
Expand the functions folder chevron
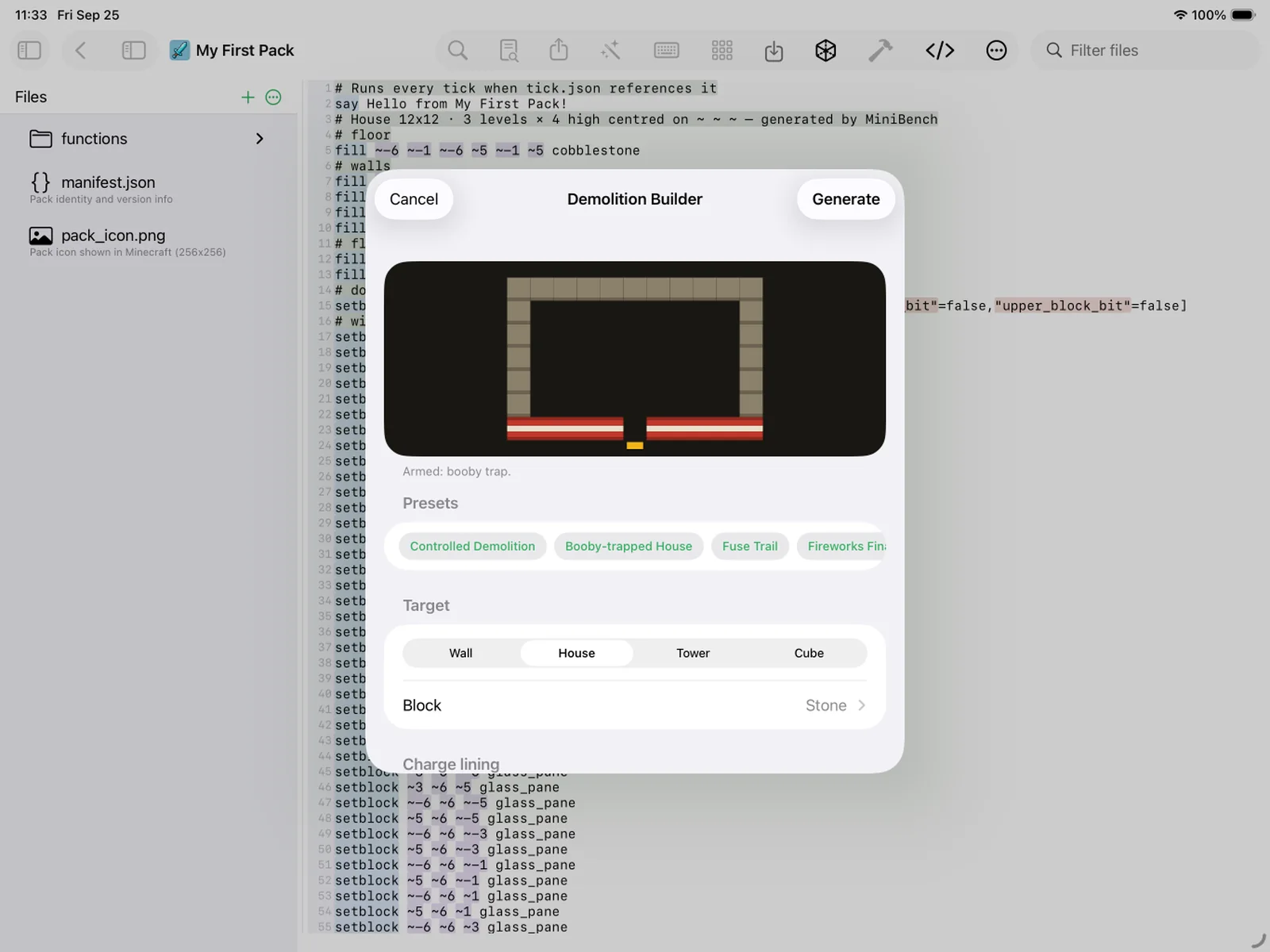click(x=260, y=139)
